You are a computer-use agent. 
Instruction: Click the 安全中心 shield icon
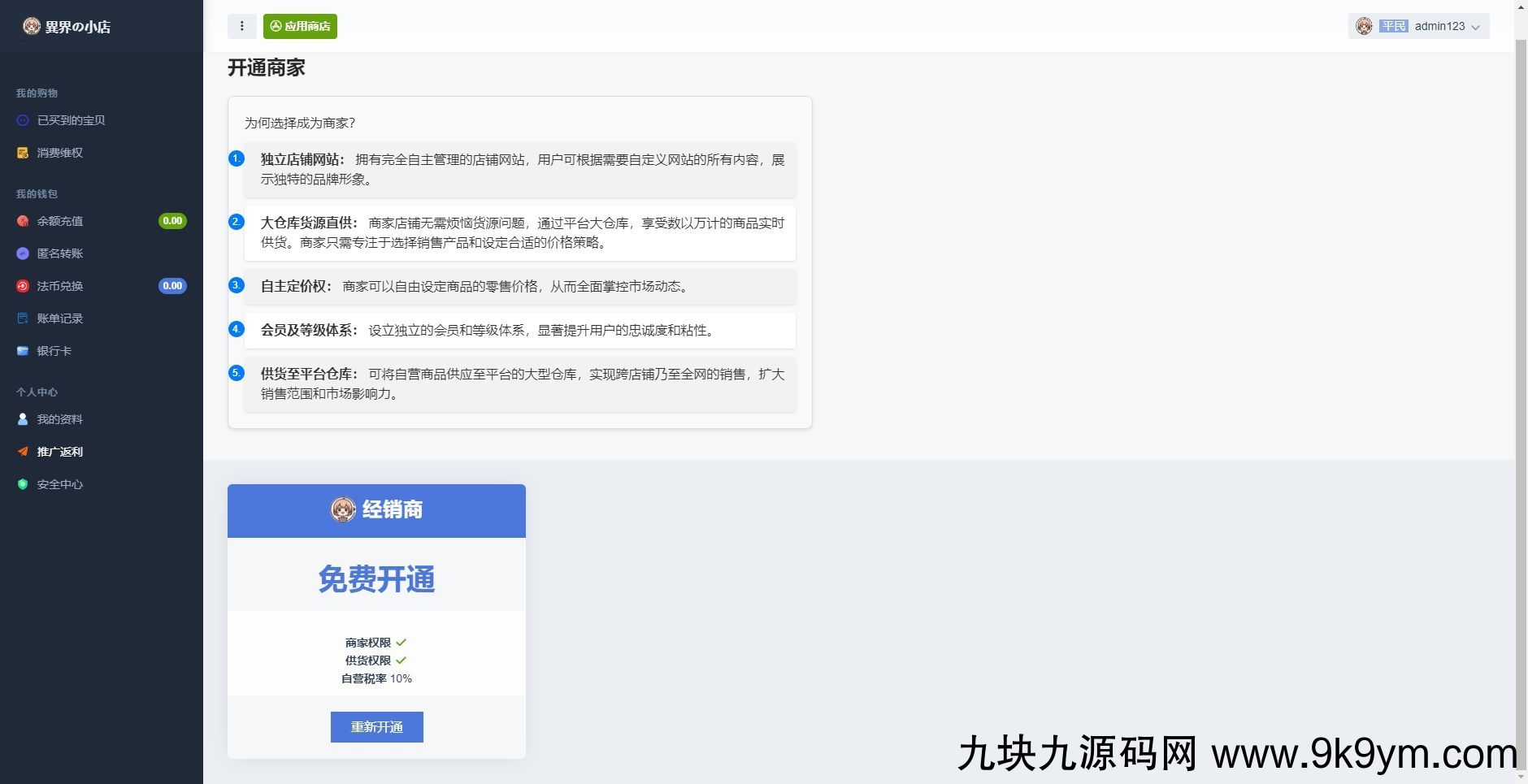tap(23, 484)
